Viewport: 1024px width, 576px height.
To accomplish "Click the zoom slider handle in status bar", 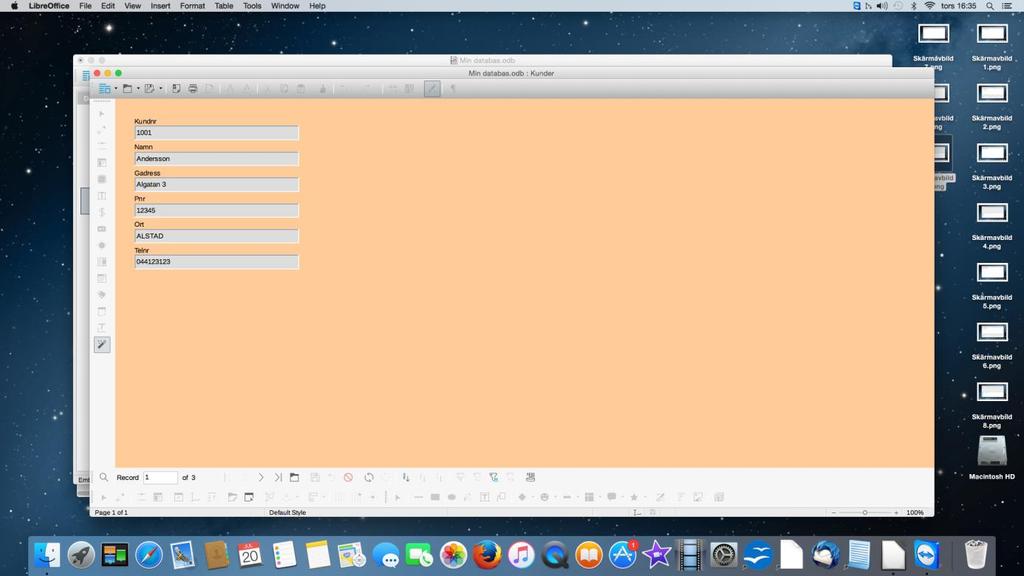I will [x=865, y=513].
